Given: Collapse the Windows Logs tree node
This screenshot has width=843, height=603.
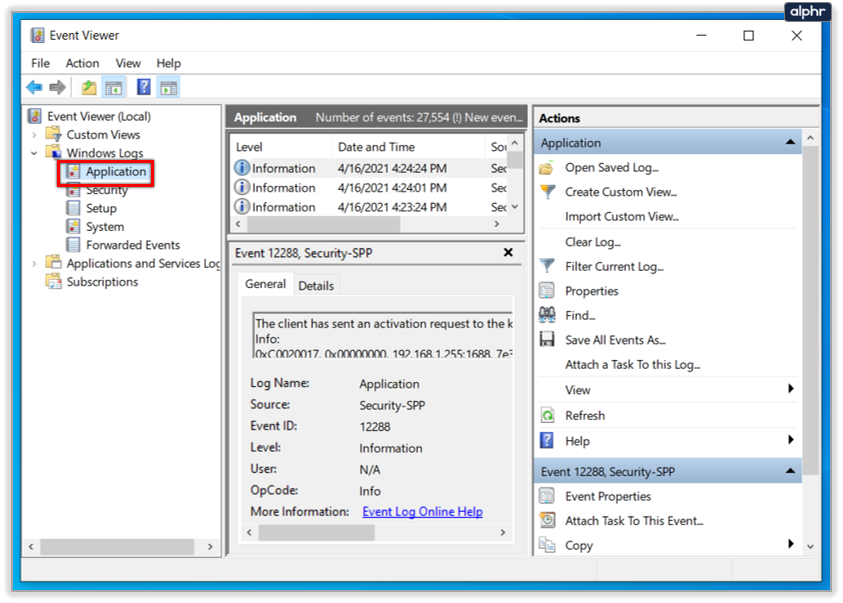Looking at the screenshot, I should (34, 153).
